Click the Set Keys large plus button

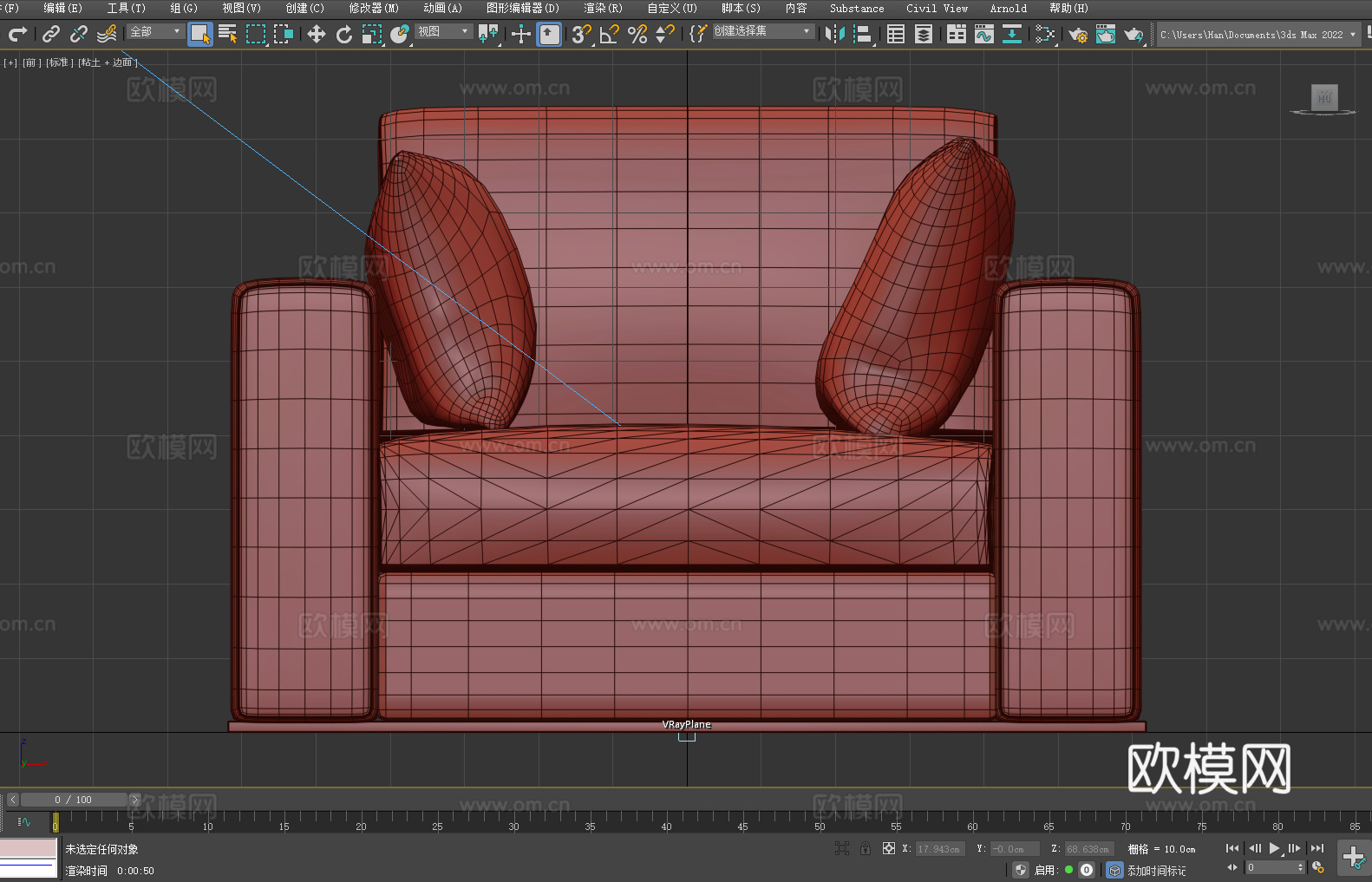pyautogui.click(x=1354, y=858)
